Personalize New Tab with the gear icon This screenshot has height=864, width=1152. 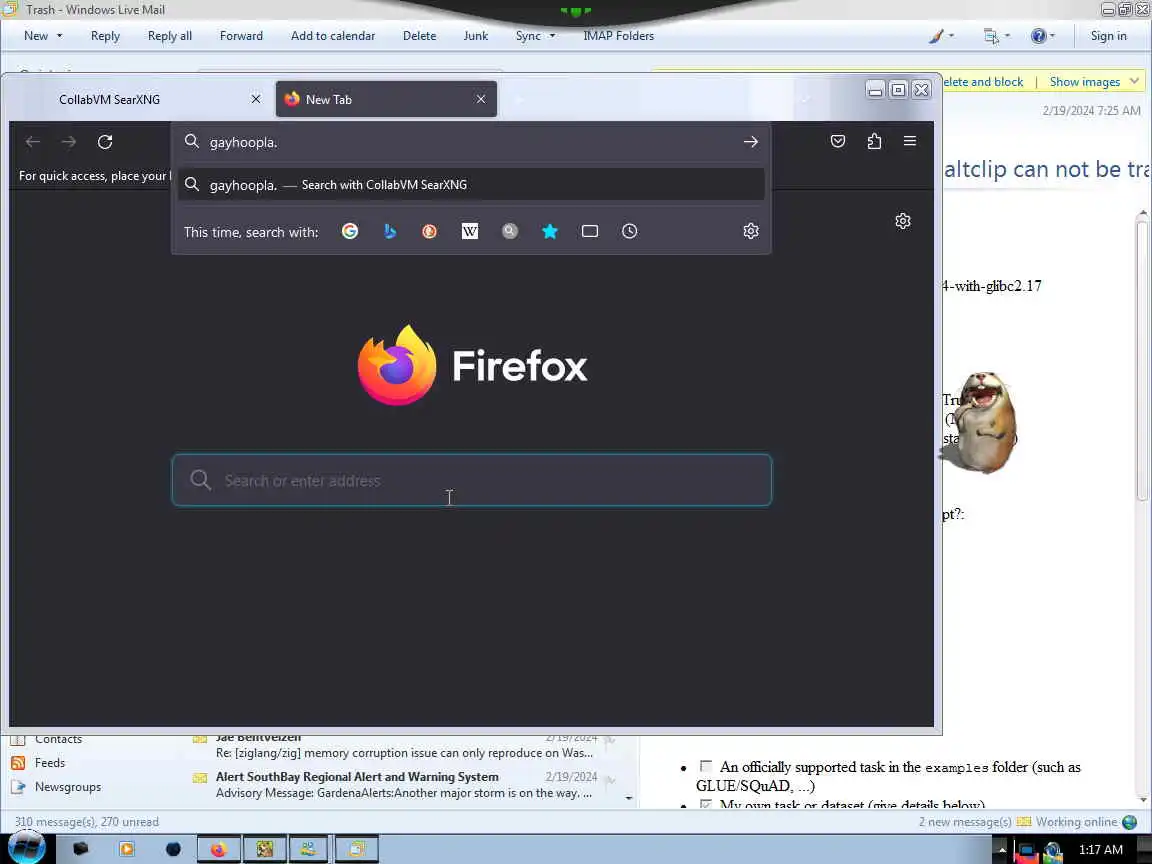point(903,221)
